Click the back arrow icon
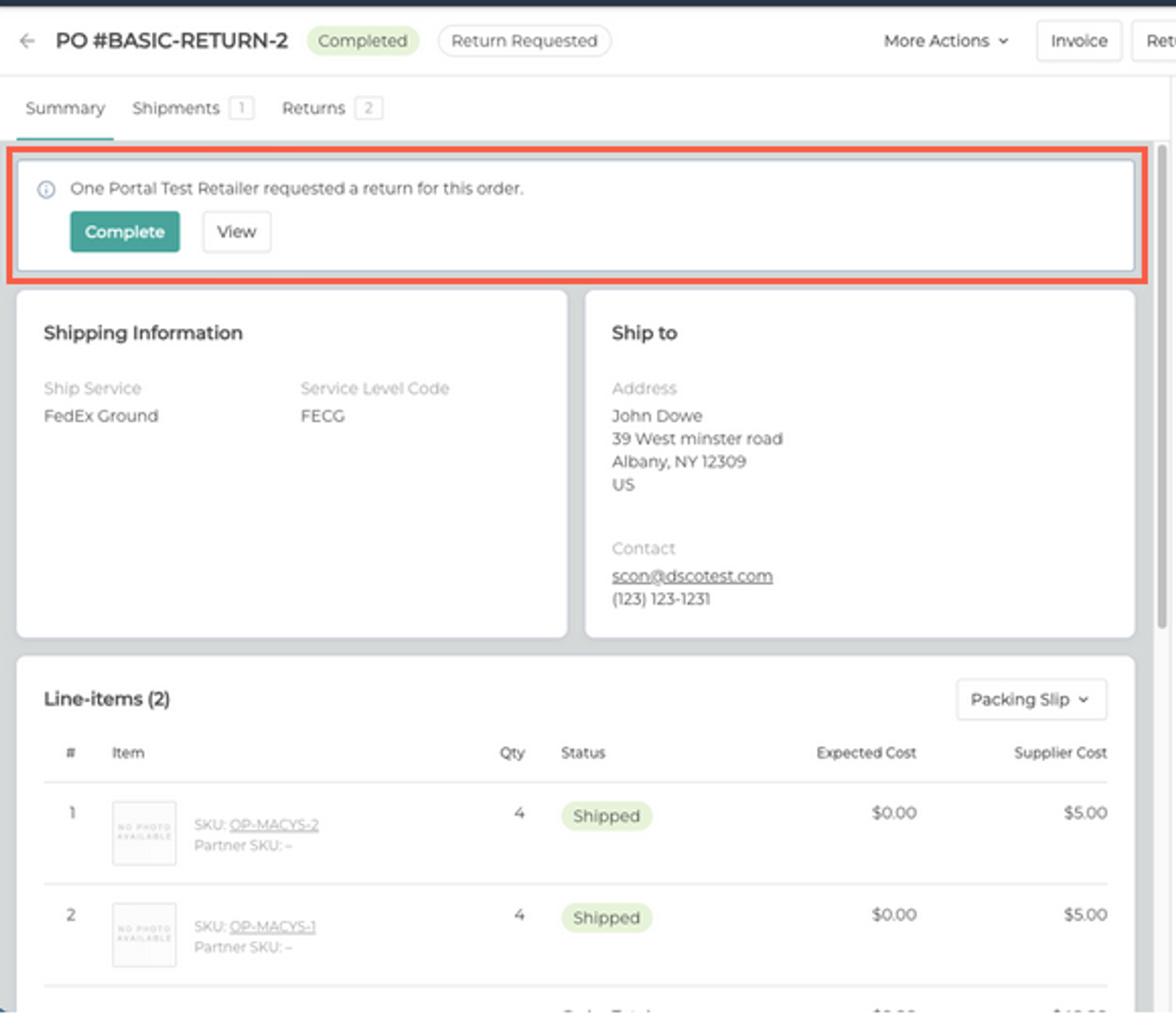Screen dimensions: 1176x1014 tap(27, 41)
